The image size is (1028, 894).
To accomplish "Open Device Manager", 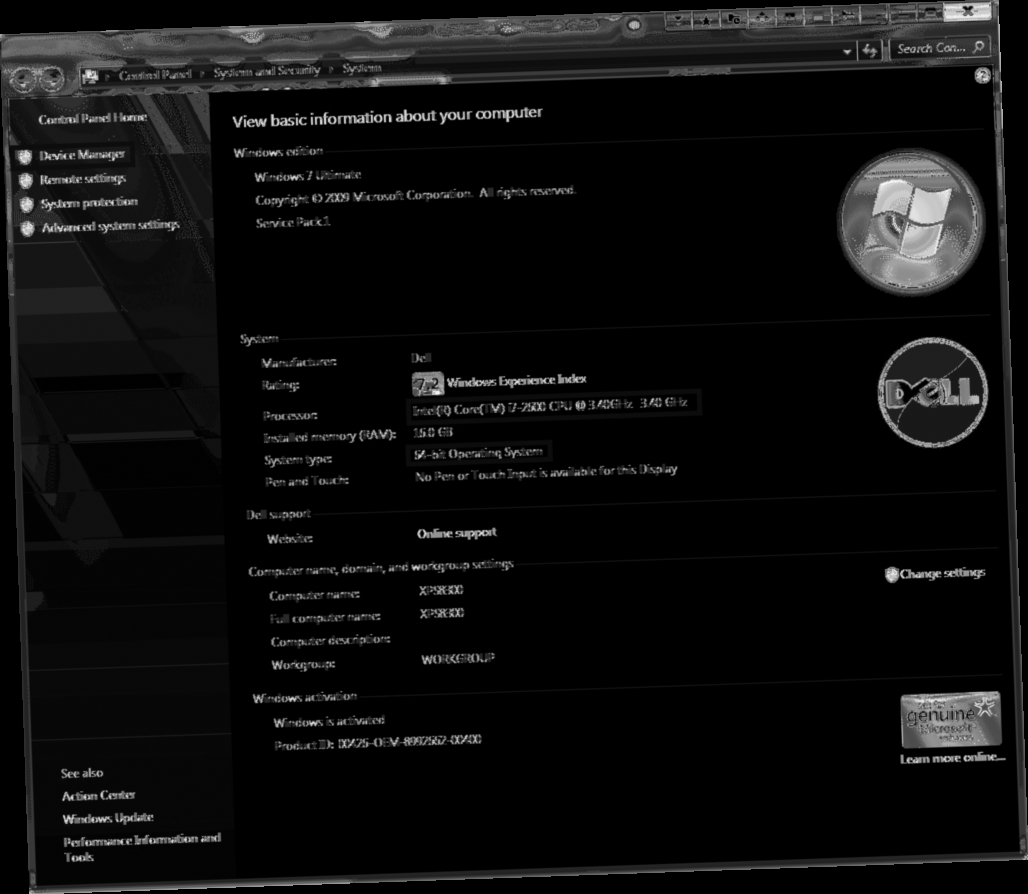I will [82, 155].
